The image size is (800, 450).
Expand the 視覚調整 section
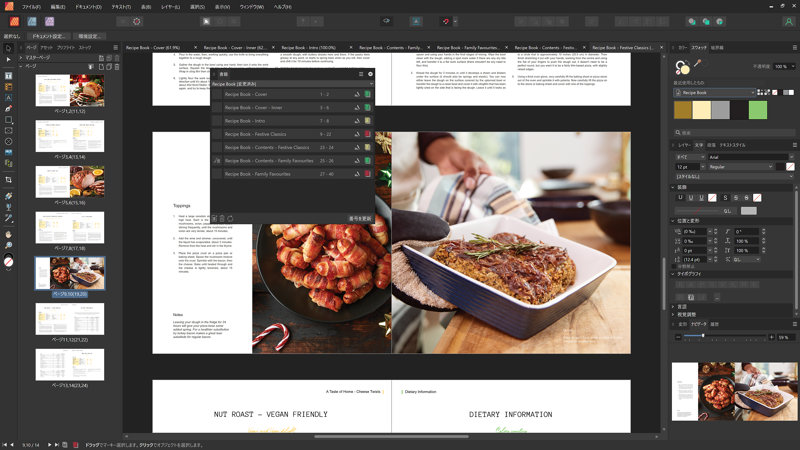click(x=673, y=315)
